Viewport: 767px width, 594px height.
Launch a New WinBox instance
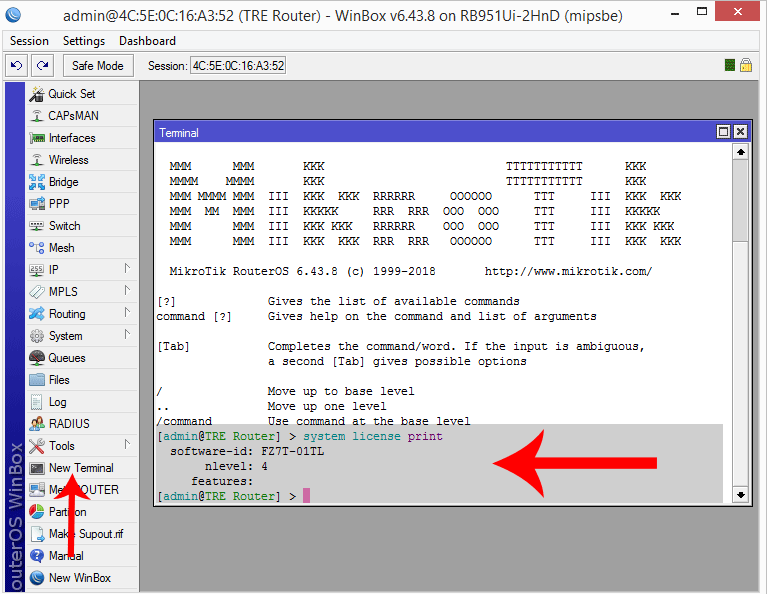pyautogui.click(x=82, y=578)
